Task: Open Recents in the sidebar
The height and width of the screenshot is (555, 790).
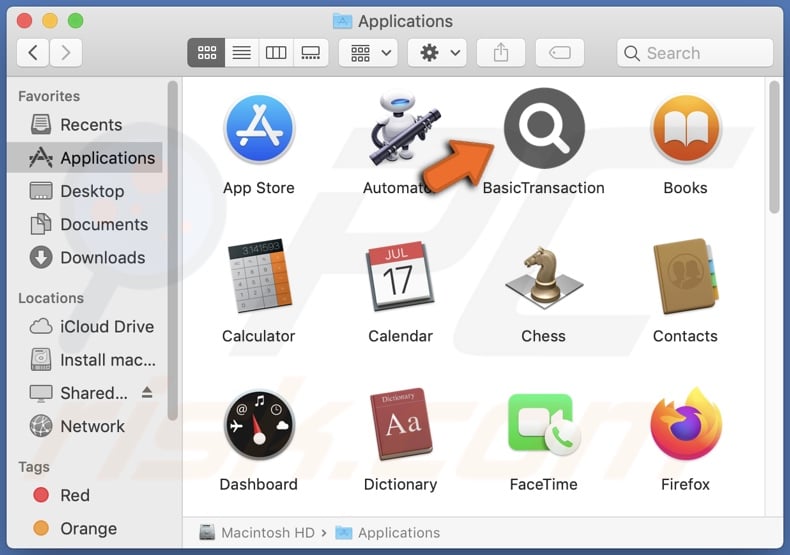Action: coord(85,124)
